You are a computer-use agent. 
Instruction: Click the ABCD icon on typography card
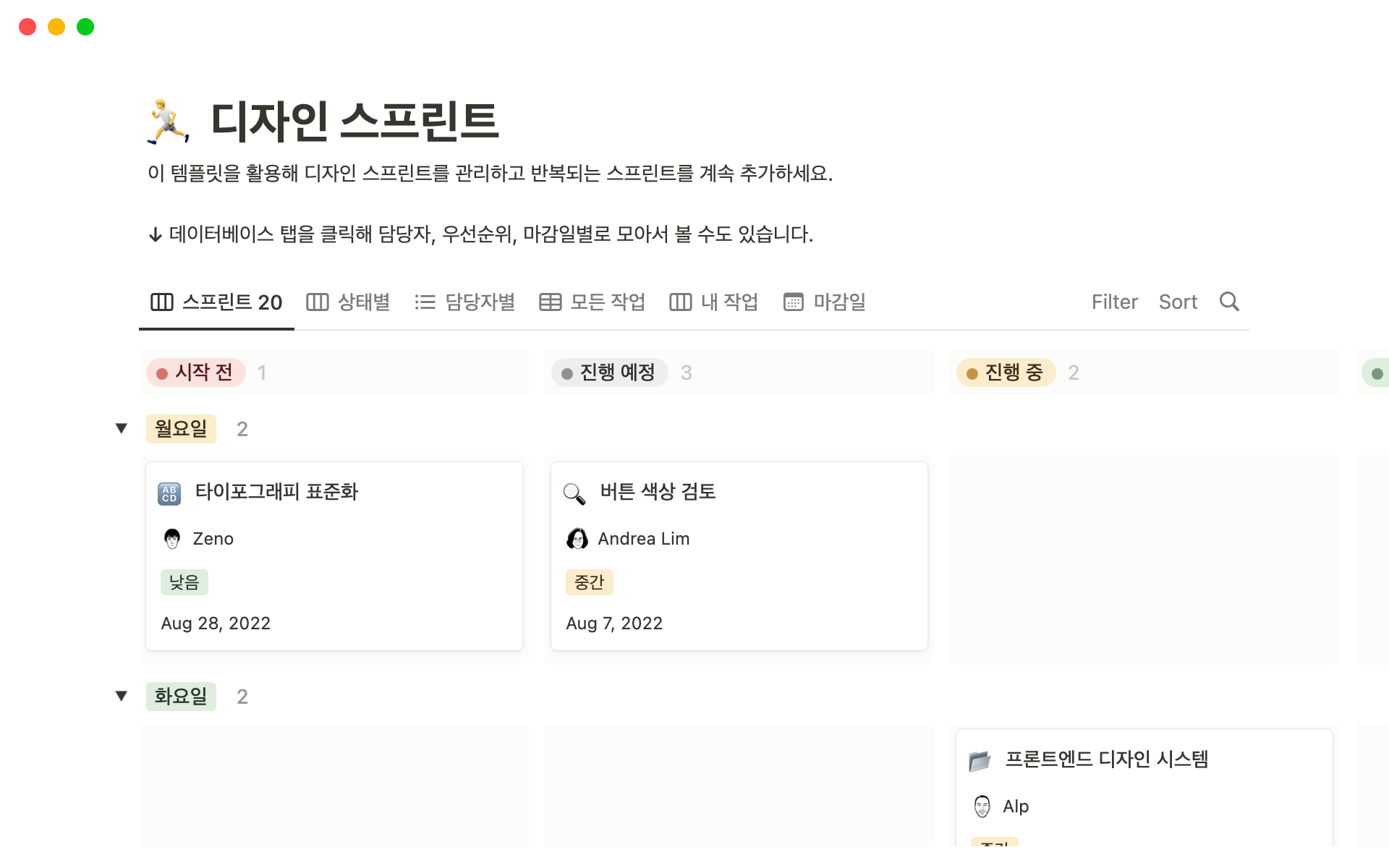[x=169, y=493]
